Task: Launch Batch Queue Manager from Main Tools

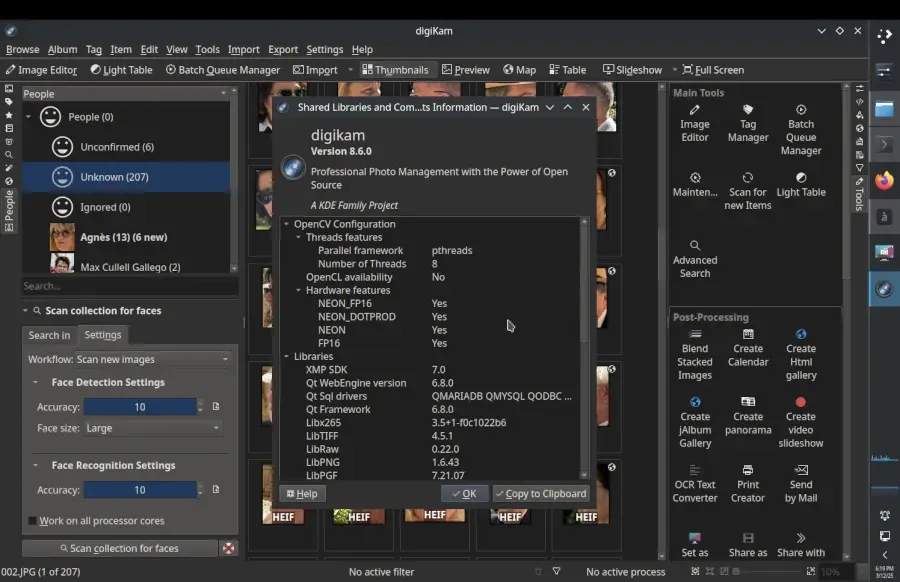Action: click(x=801, y=130)
